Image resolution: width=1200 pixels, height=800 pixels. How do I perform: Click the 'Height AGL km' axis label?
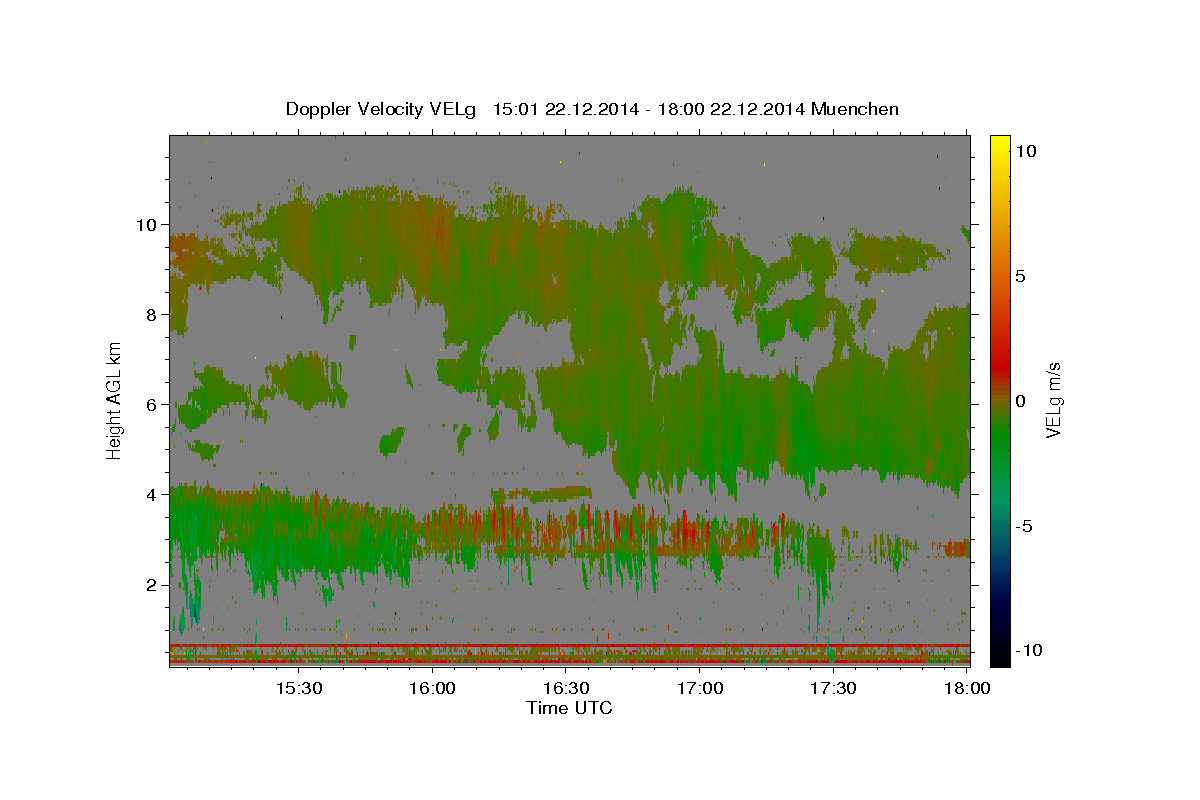(x=115, y=399)
